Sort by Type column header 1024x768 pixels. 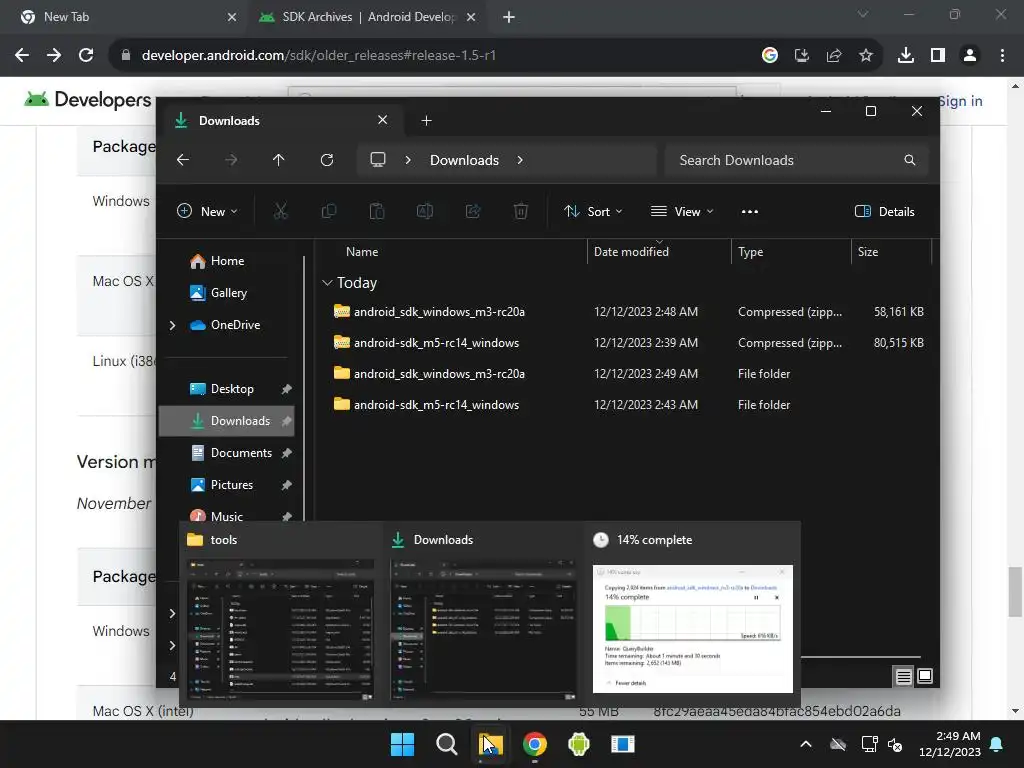[750, 251]
